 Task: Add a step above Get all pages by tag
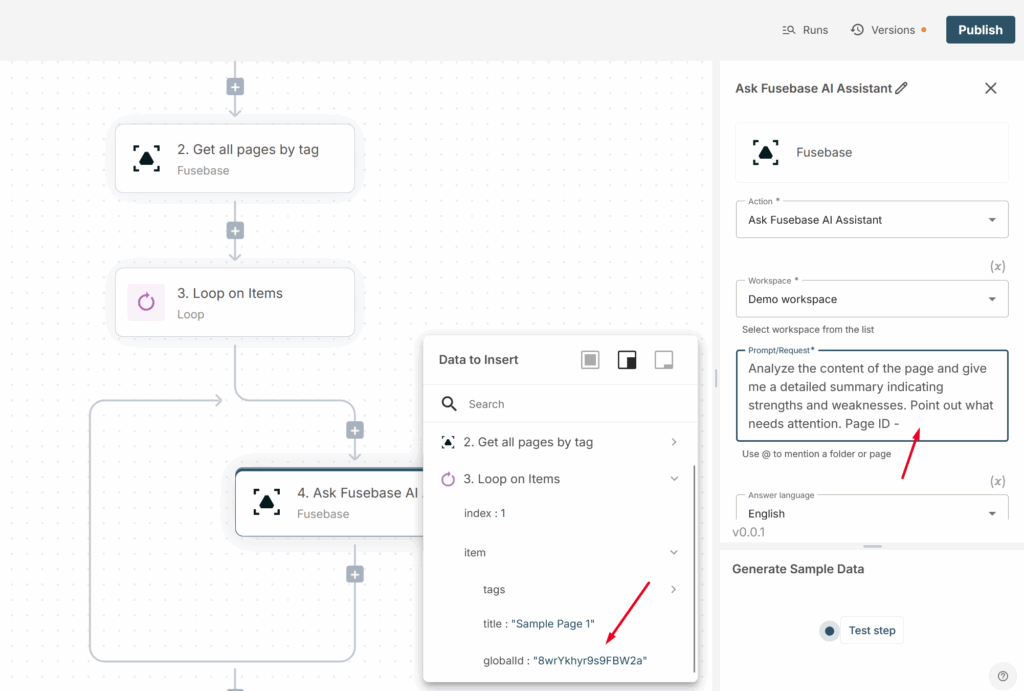[235, 87]
